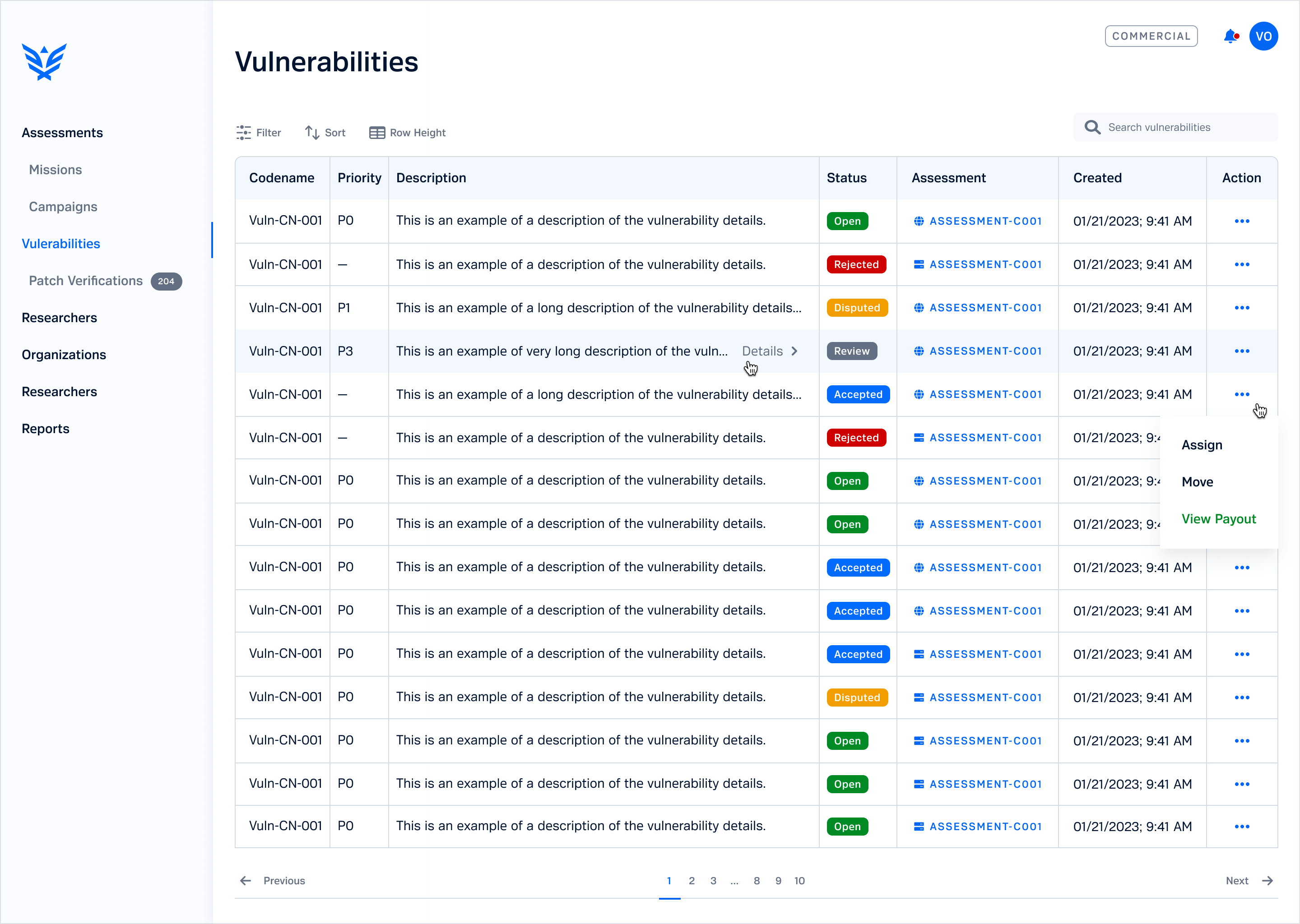Select Assign from the context menu

[x=1202, y=445]
